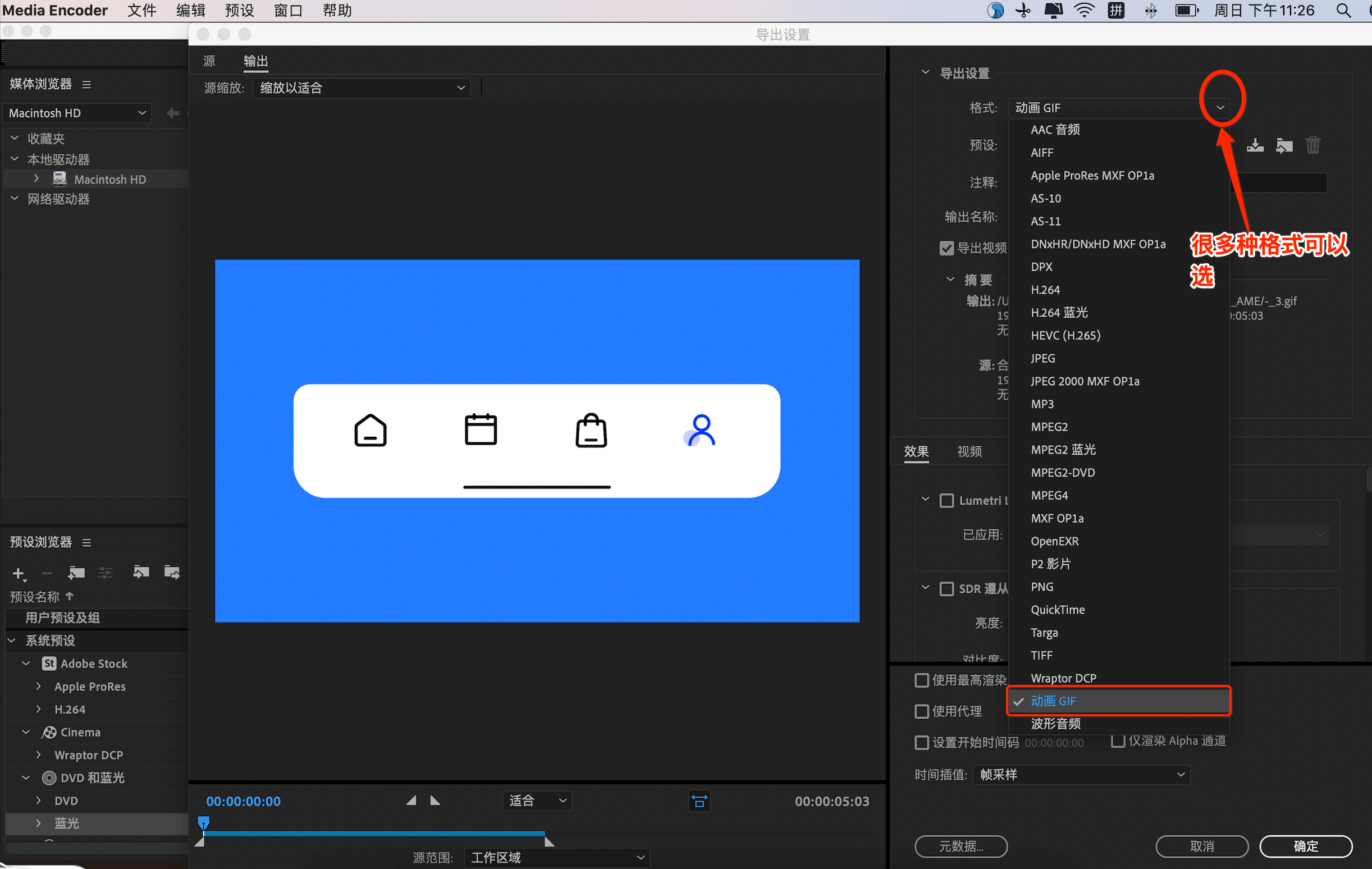Switch to the 源 tab

point(209,61)
